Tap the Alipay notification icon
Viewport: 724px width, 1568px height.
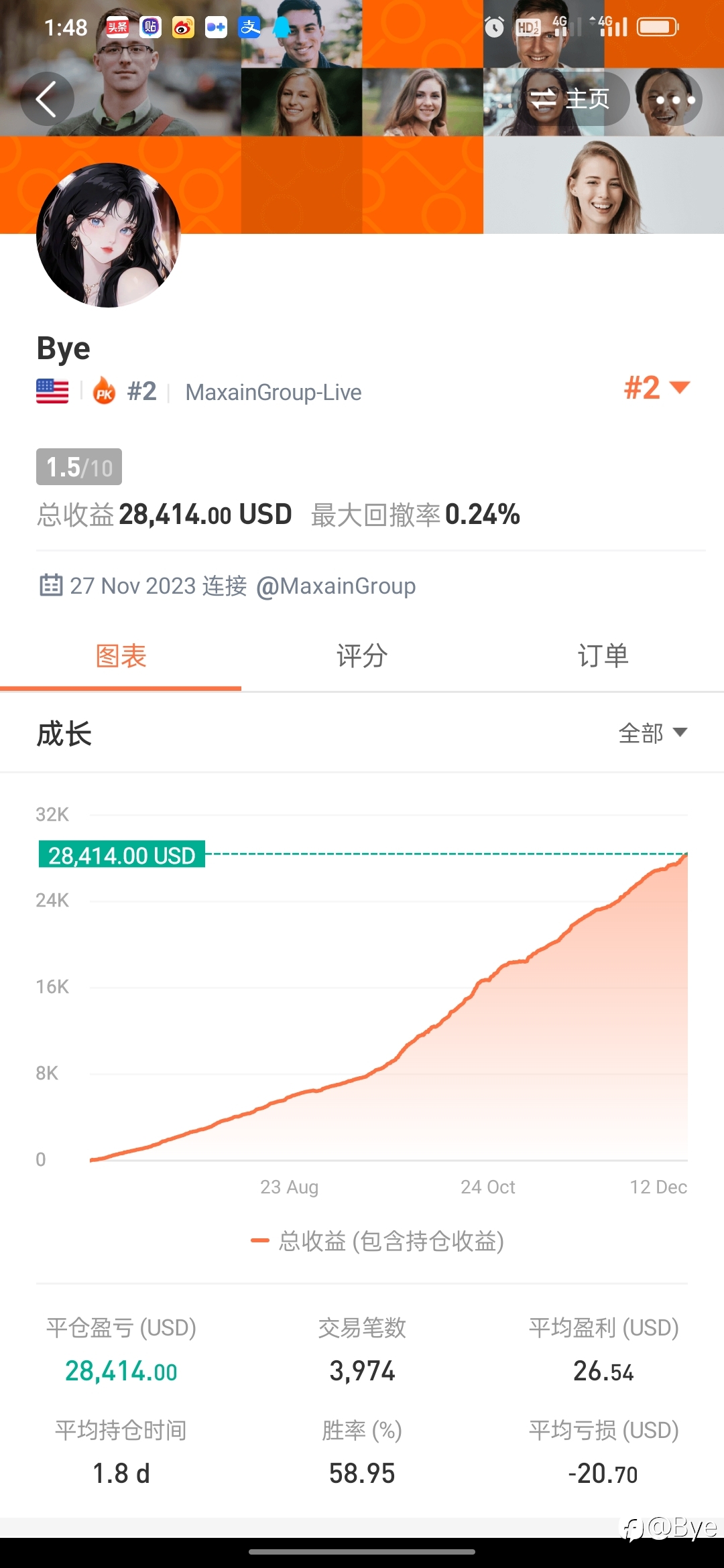tap(250, 27)
